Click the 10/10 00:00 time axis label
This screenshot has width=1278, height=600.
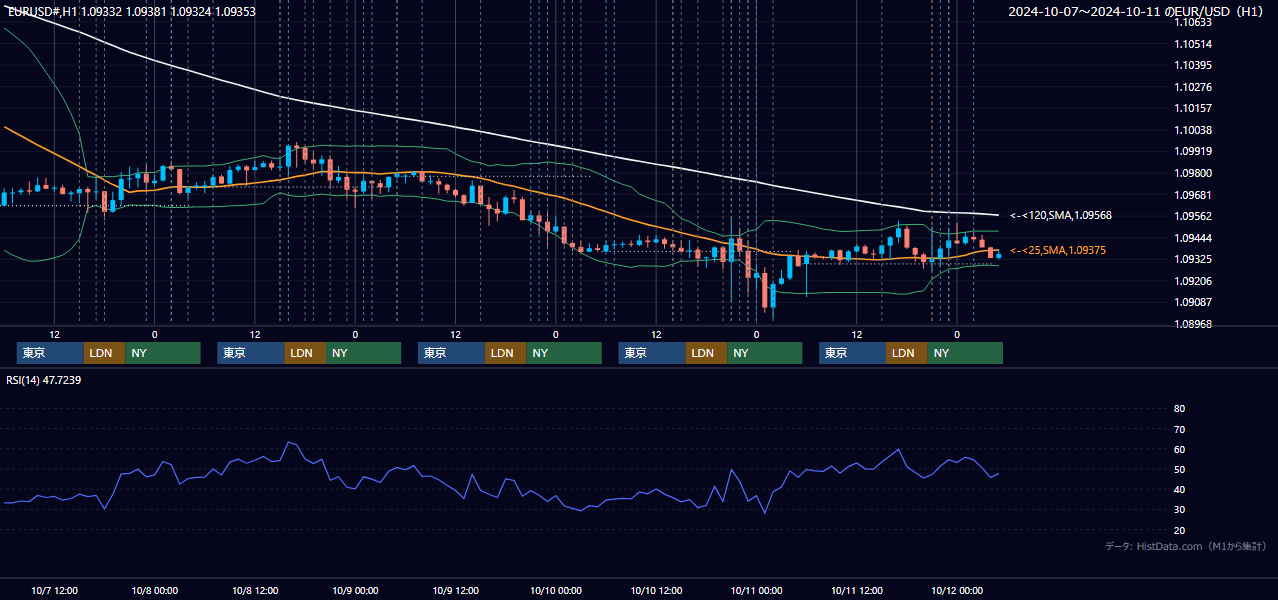556,590
